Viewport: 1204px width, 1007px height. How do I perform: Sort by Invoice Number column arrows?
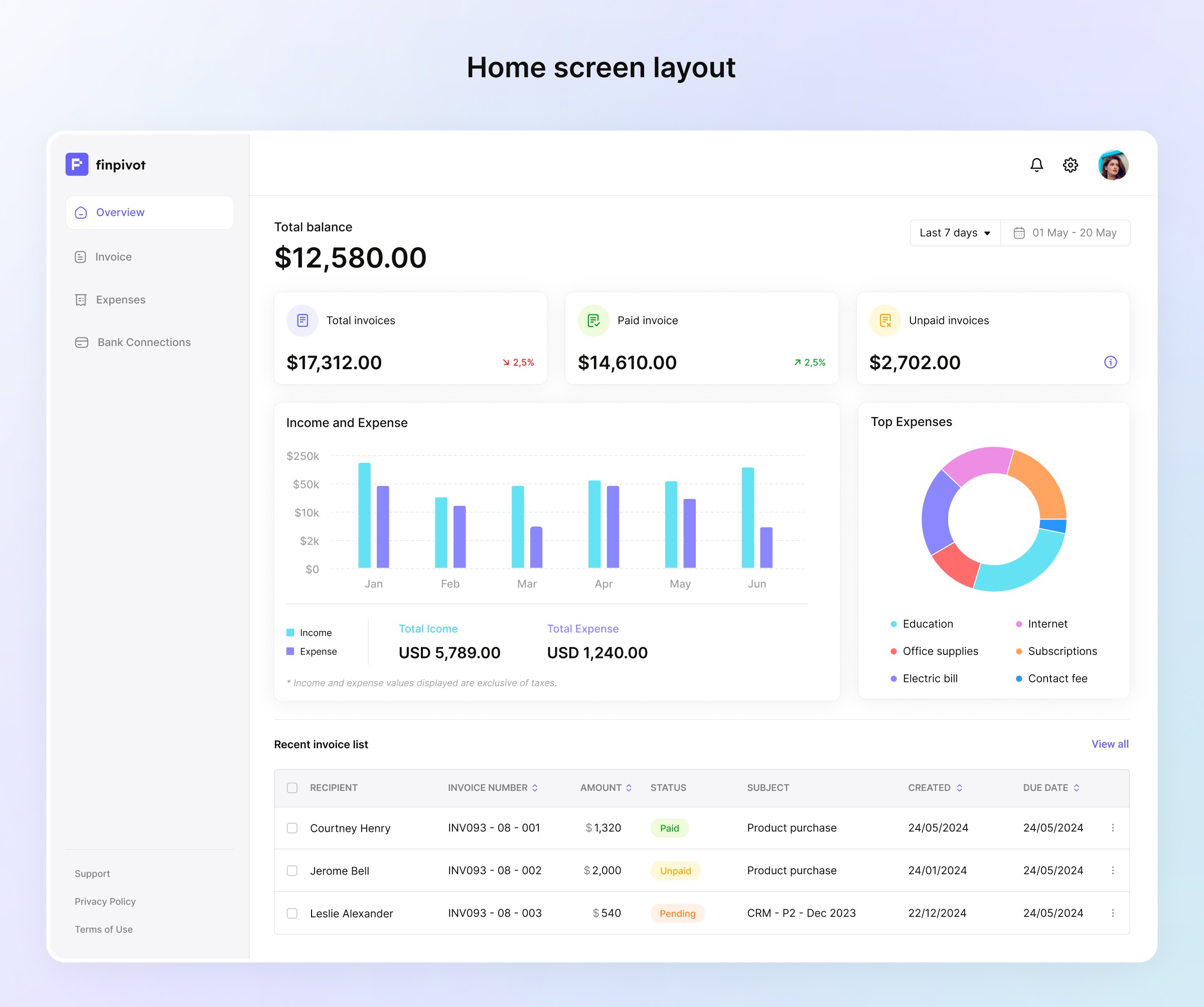[x=535, y=787]
